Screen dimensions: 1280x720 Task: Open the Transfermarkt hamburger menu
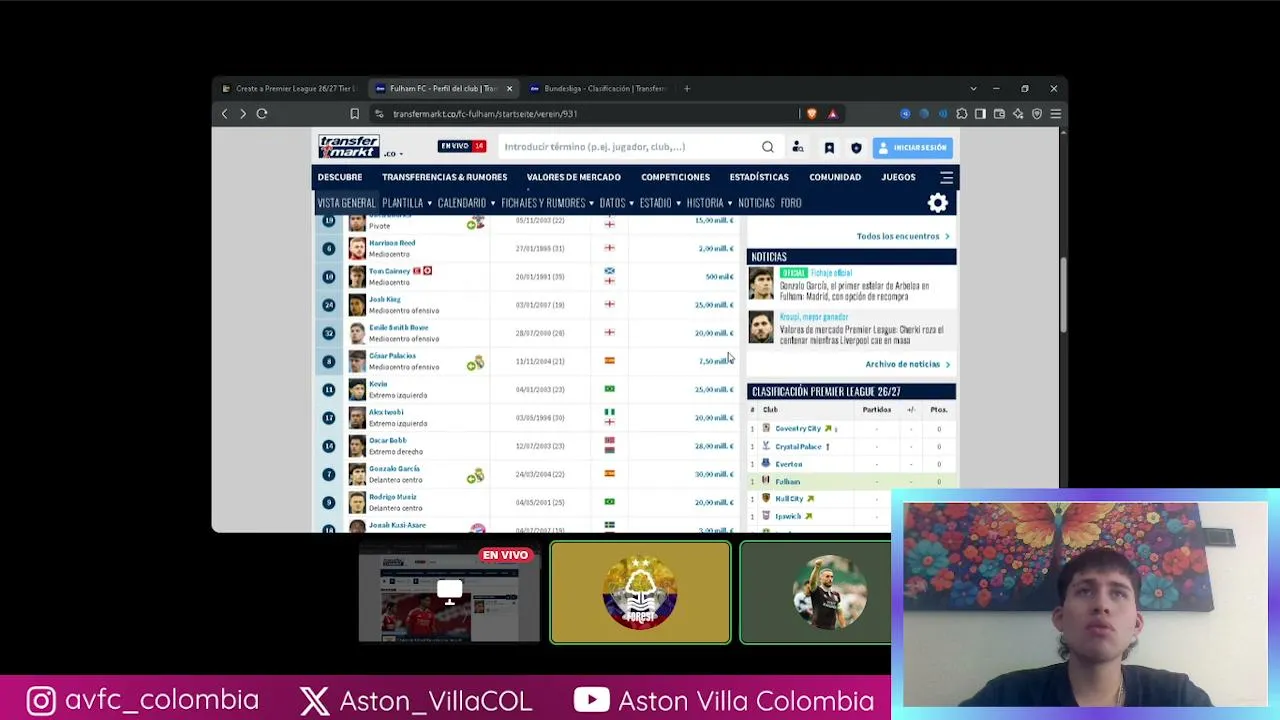click(x=946, y=177)
